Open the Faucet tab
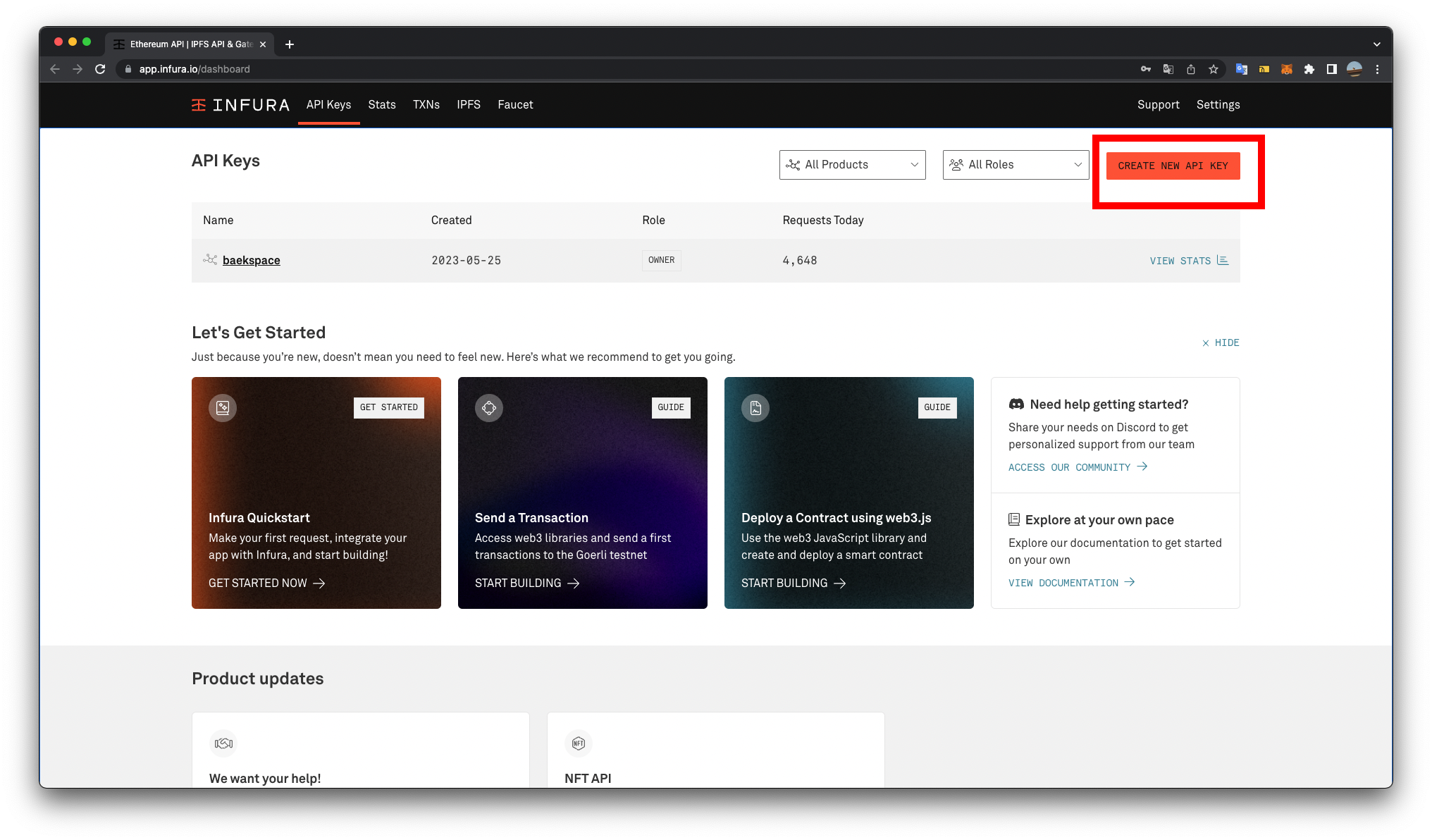This screenshot has height=840, width=1432. click(x=515, y=104)
